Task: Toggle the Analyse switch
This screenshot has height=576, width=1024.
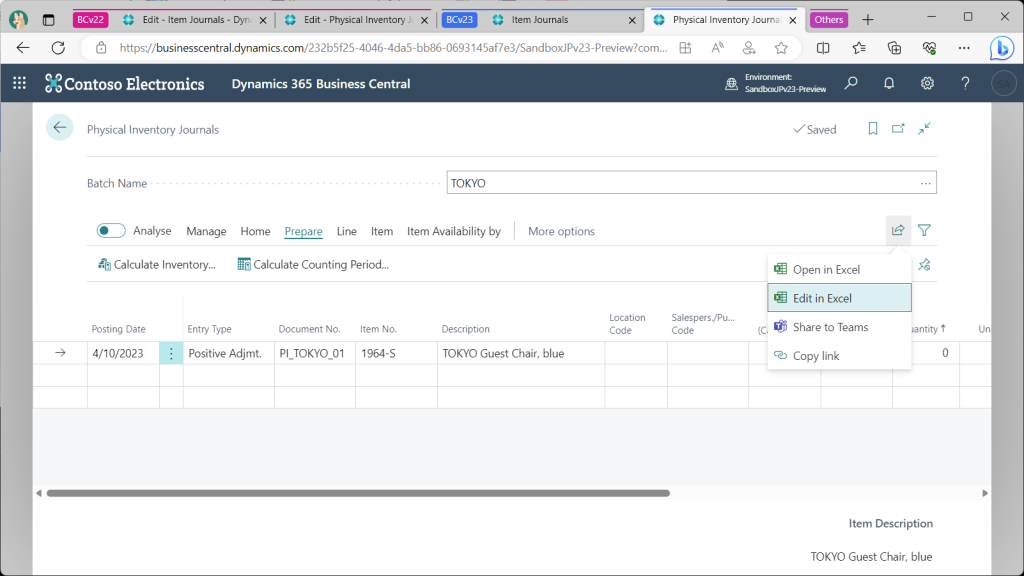Action: 110,231
